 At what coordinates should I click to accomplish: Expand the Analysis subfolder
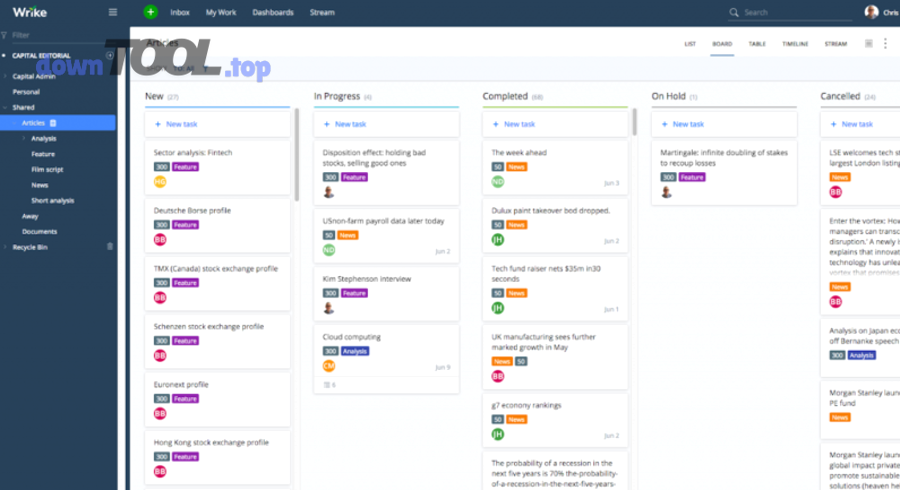click(23, 139)
